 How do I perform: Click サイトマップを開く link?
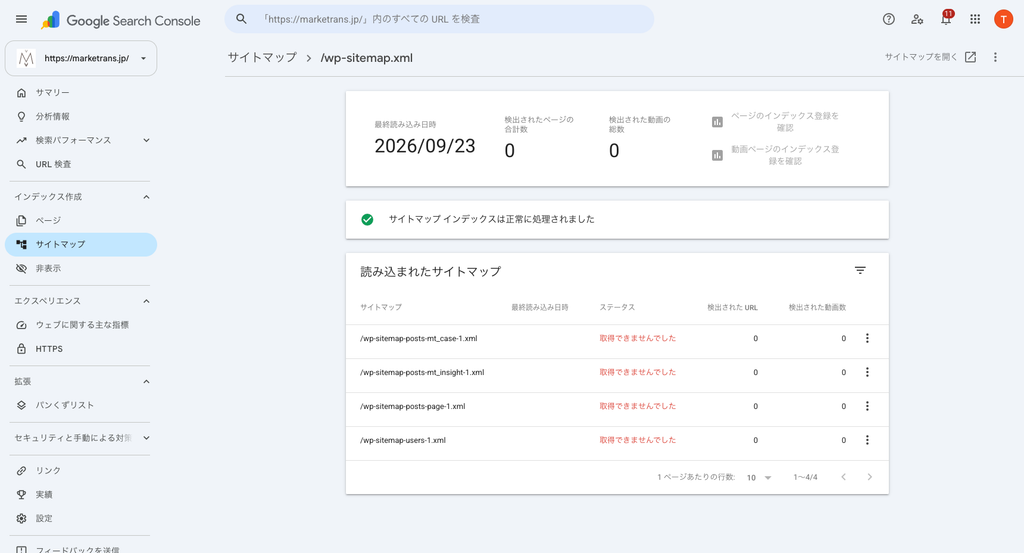point(921,57)
